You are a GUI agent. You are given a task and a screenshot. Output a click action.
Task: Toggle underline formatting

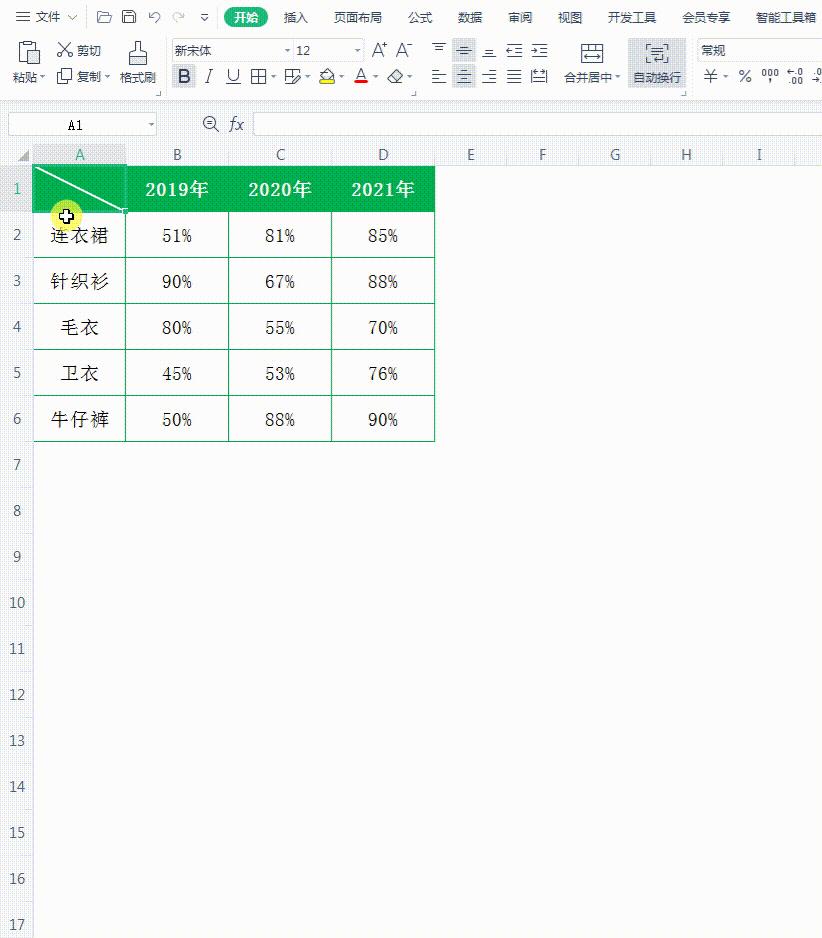pyautogui.click(x=233, y=76)
